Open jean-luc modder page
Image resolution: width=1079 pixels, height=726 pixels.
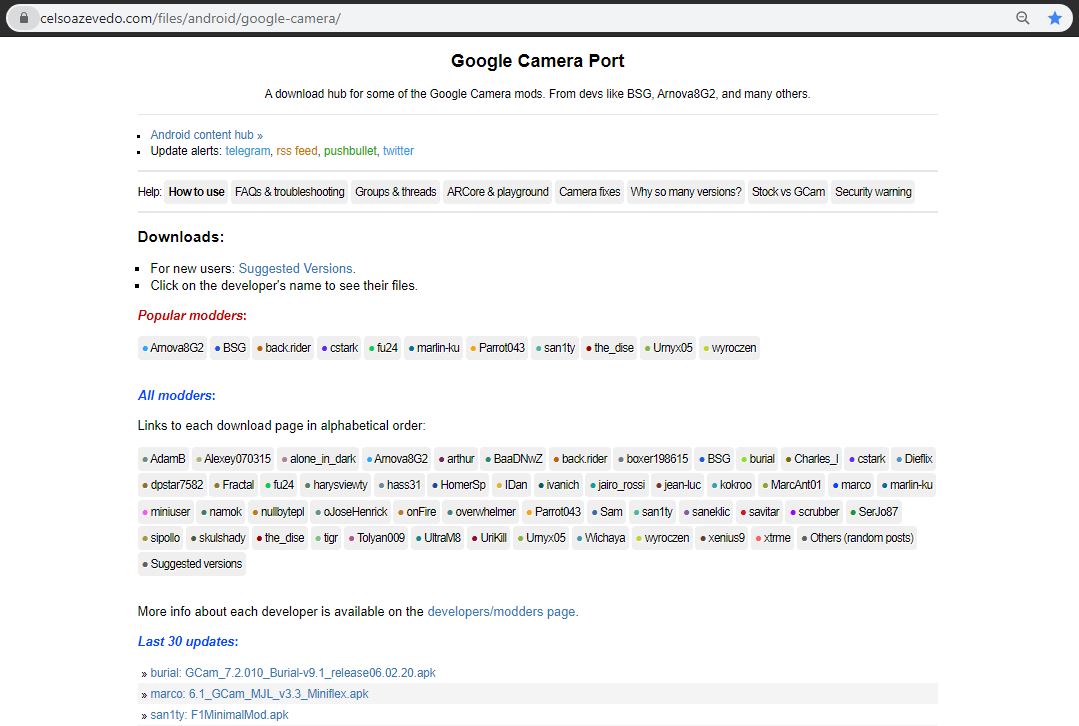tap(679, 485)
